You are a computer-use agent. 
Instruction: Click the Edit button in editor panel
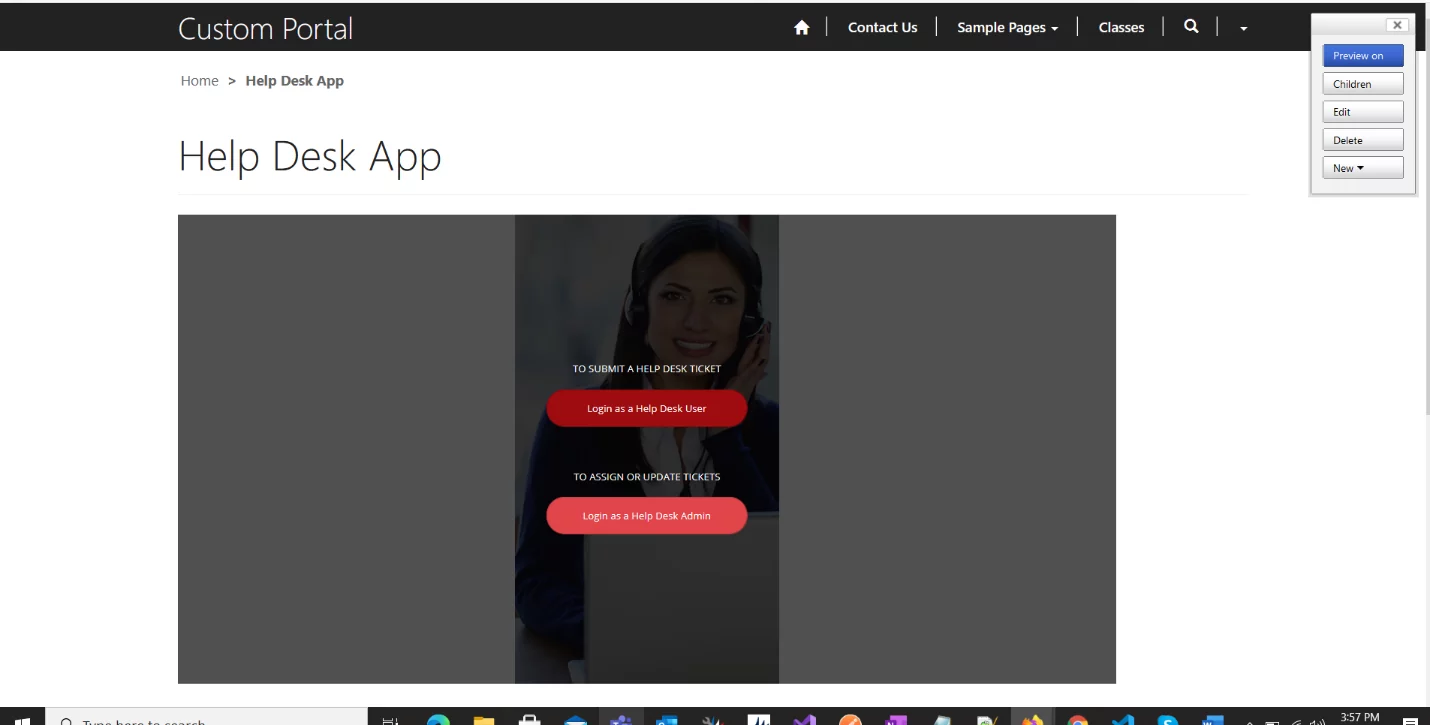pyautogui.click(x=1363, y=112)
